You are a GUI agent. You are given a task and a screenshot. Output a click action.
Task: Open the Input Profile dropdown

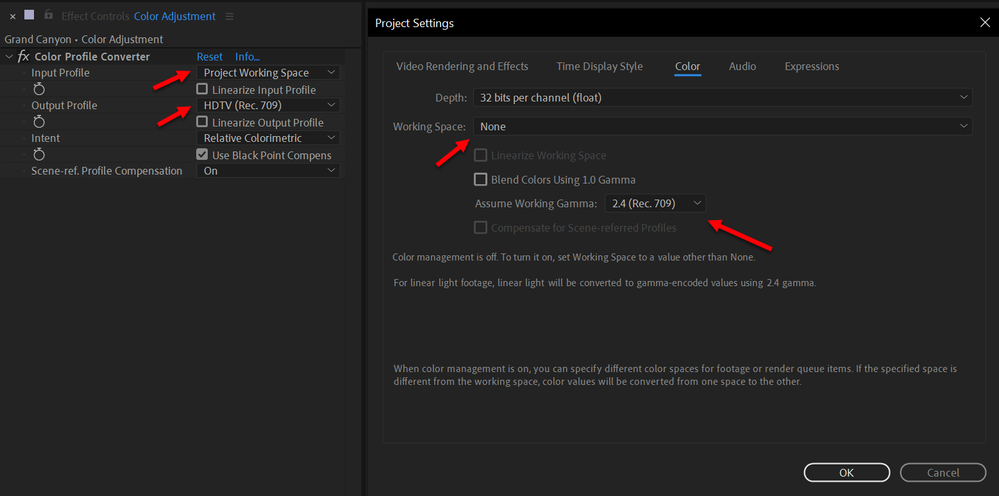tap(269, 73)
